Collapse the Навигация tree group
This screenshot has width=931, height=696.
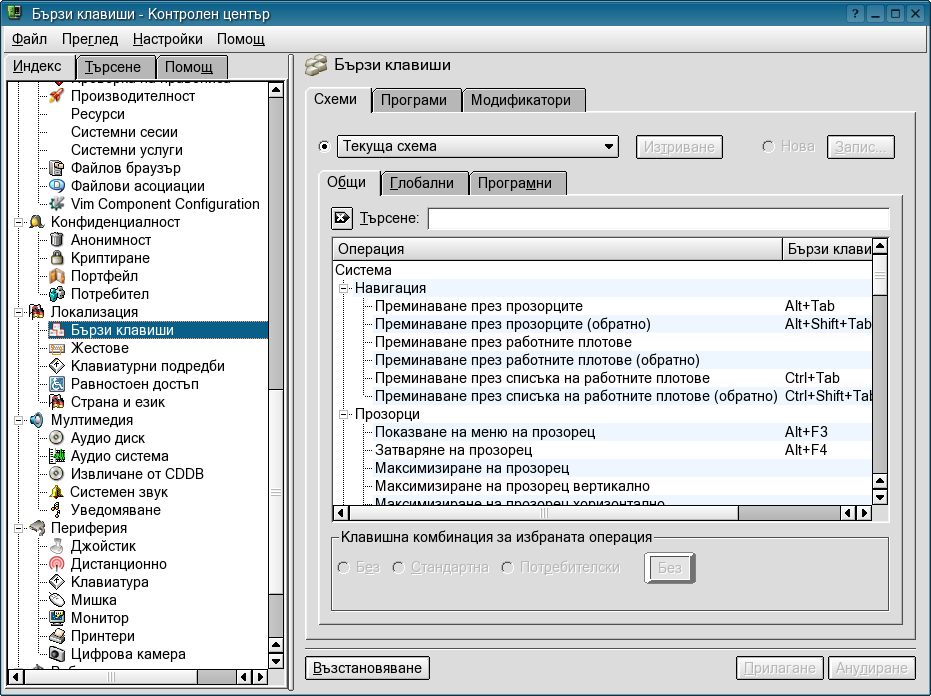(x=342, y=288)
